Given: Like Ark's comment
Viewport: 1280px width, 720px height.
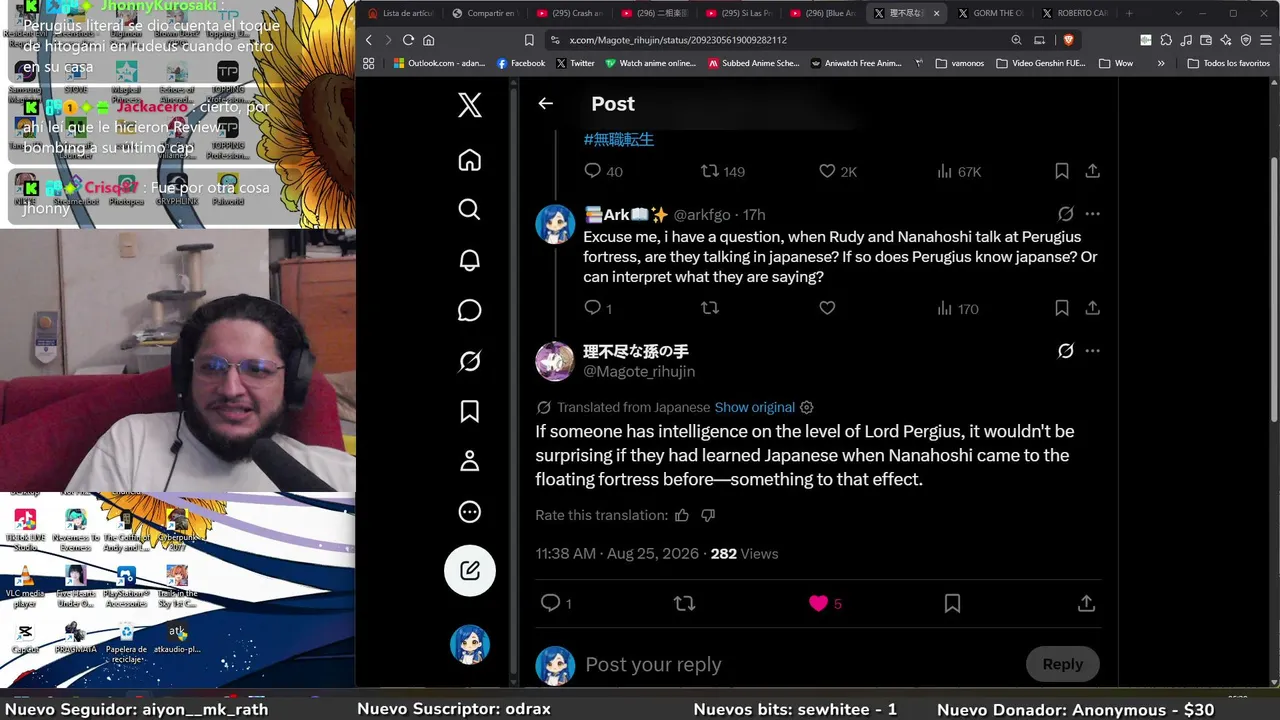Looking at the screenshot, I should click(x=827, y=308).
